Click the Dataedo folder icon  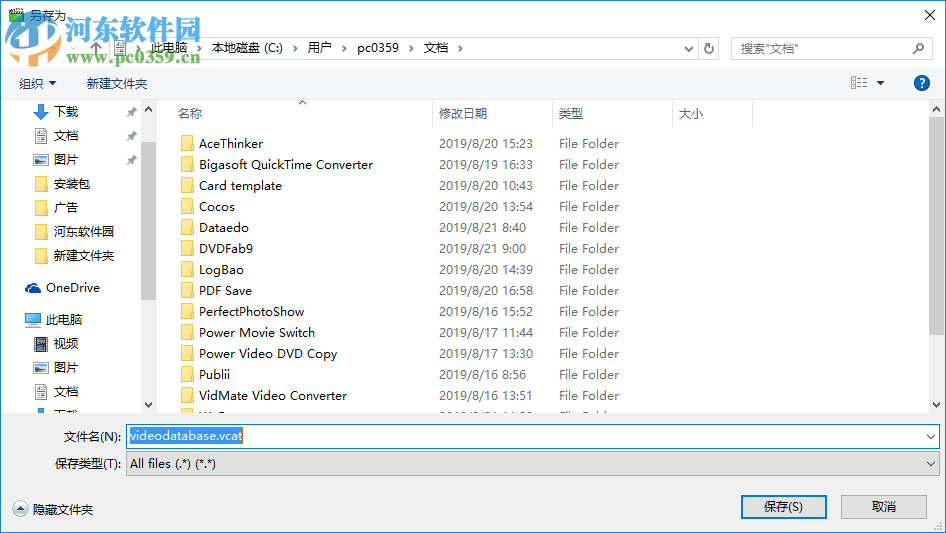coord(187,228)
